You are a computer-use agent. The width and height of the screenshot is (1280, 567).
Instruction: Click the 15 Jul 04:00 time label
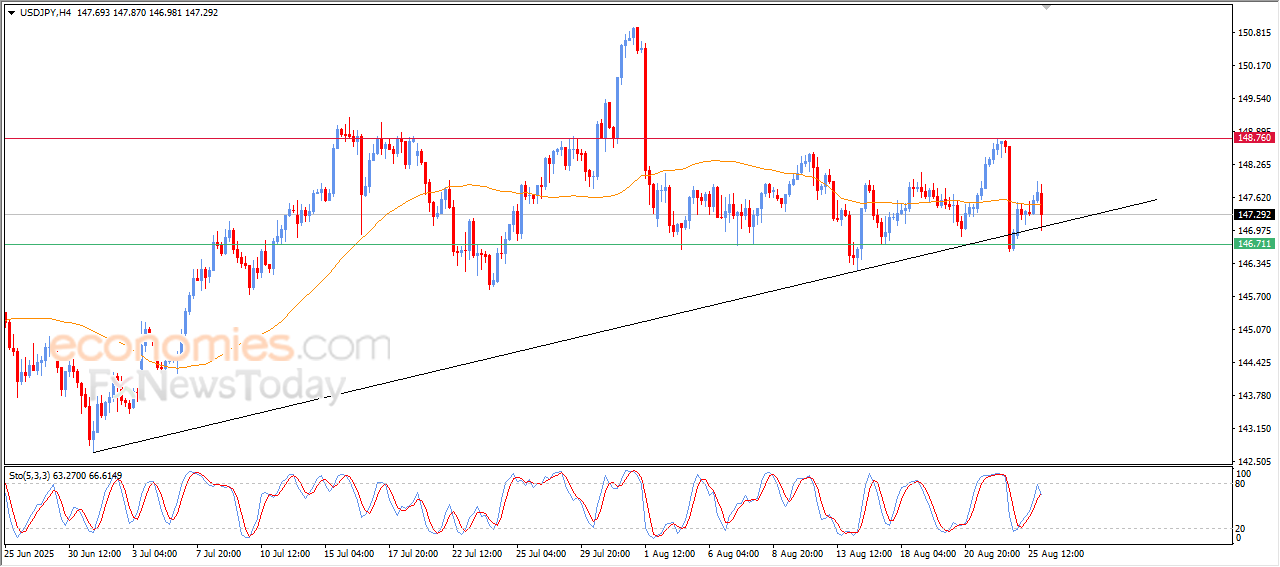351,553
